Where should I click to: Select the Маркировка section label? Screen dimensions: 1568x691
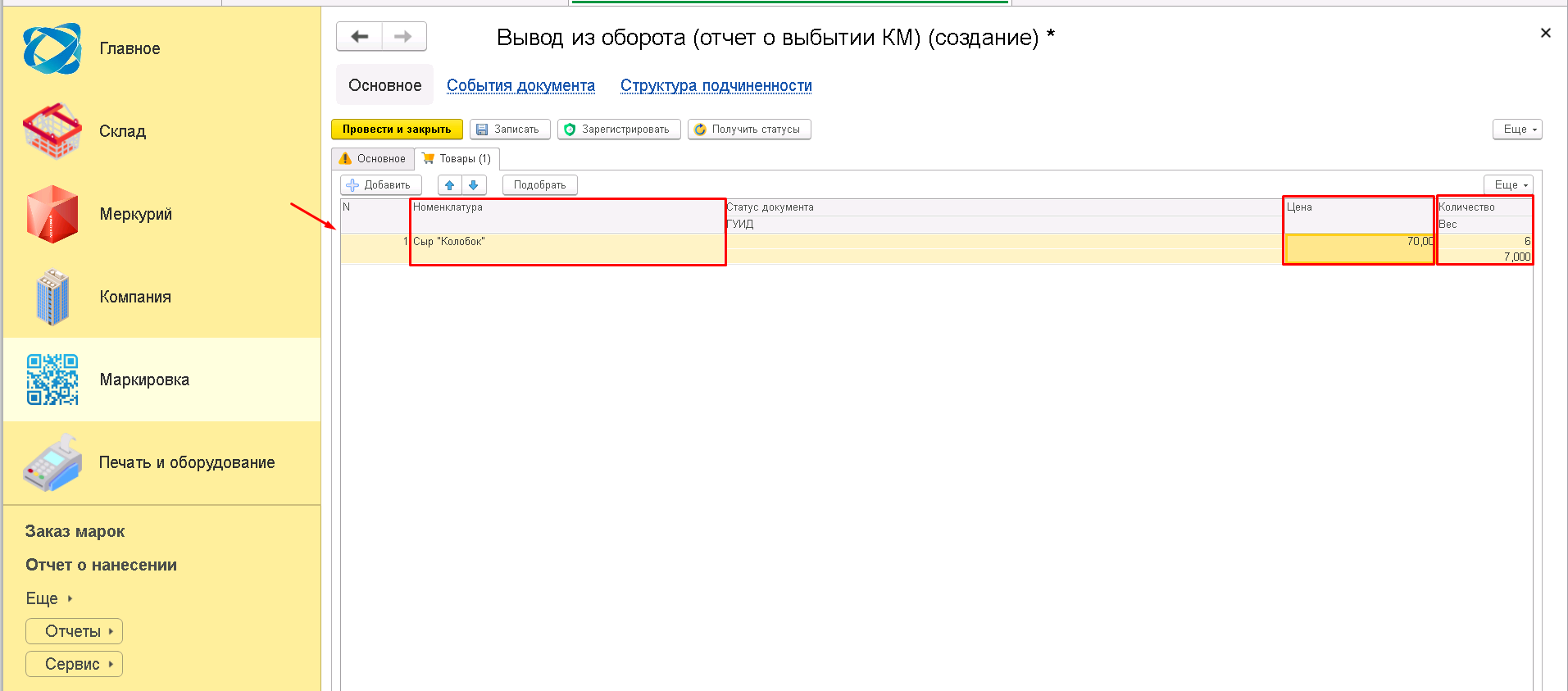click(144, 380)
